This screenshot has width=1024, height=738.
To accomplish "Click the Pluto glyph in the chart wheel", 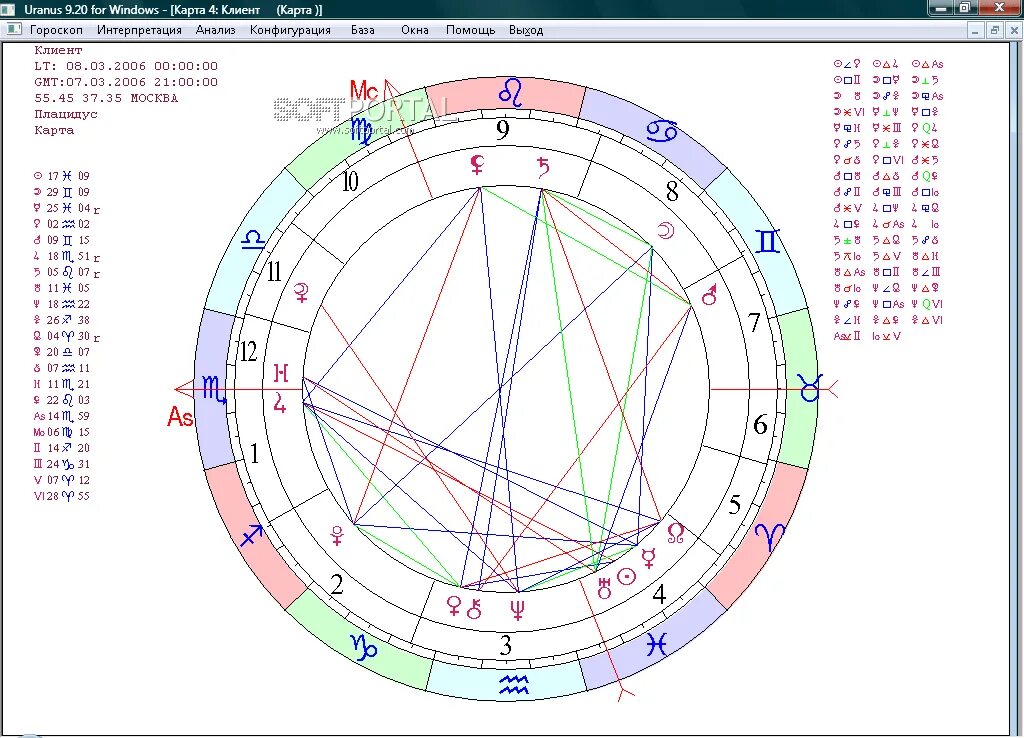I will [337, 536].
